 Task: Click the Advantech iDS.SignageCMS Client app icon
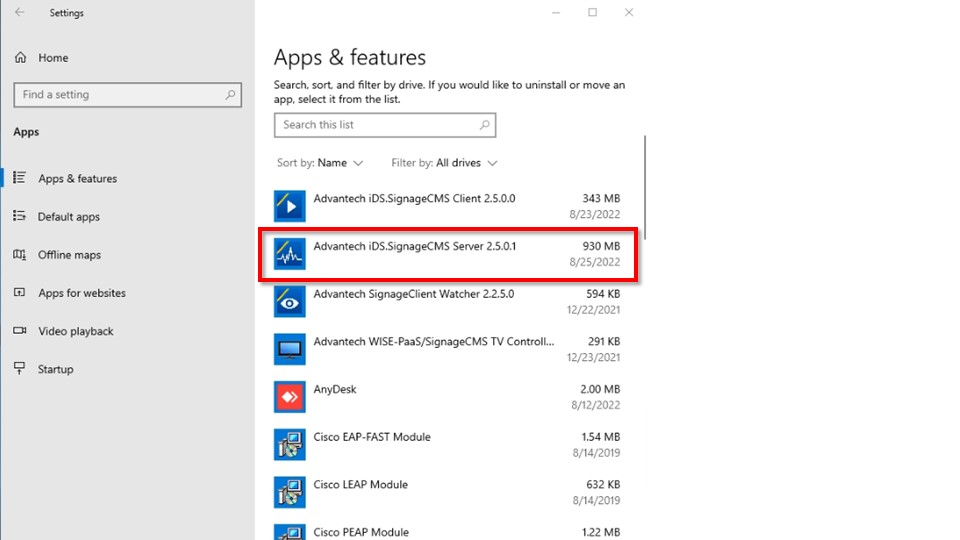tap(290, 206)
